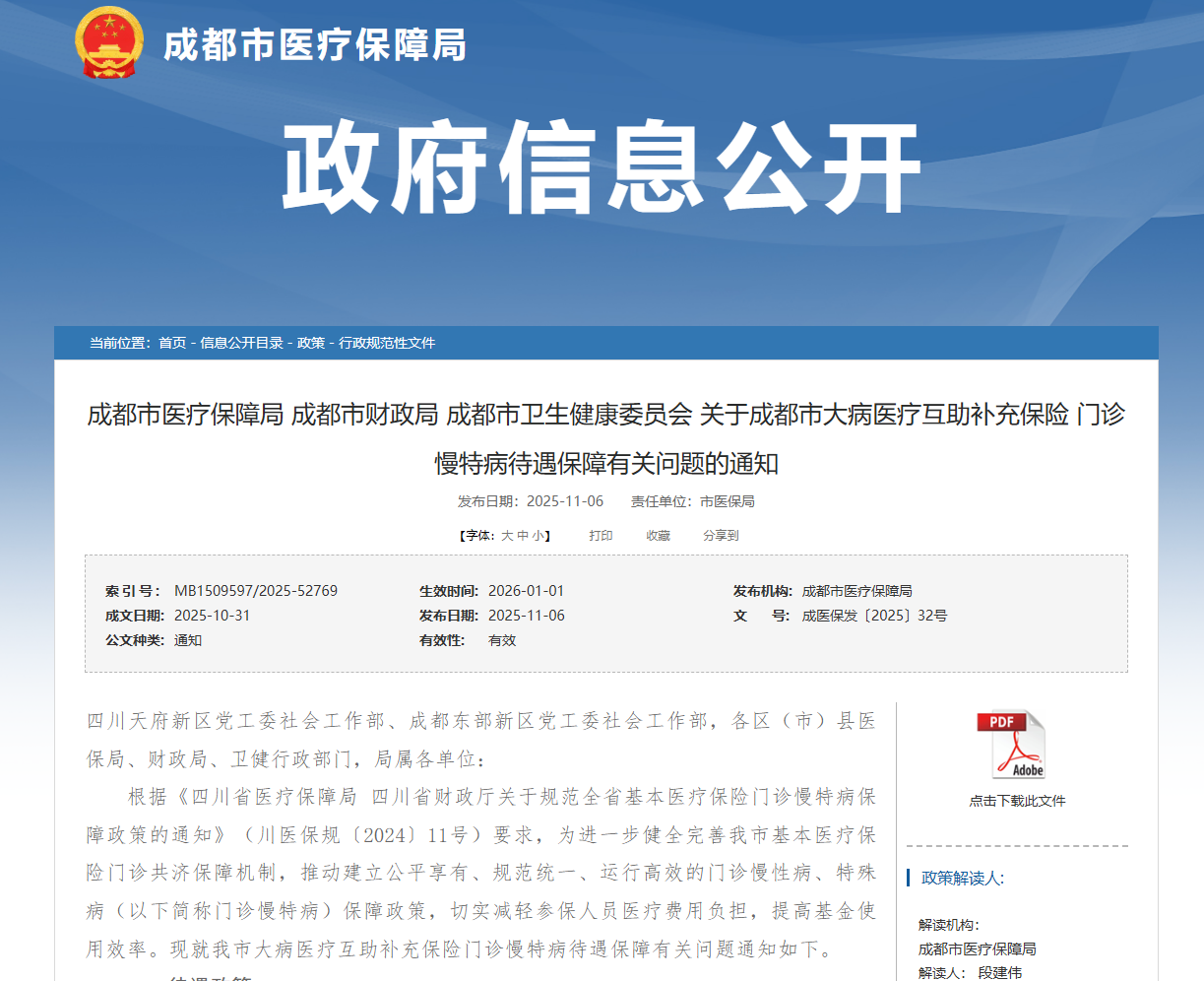Click 收藏 to bookmark this page

pos(658,536)
